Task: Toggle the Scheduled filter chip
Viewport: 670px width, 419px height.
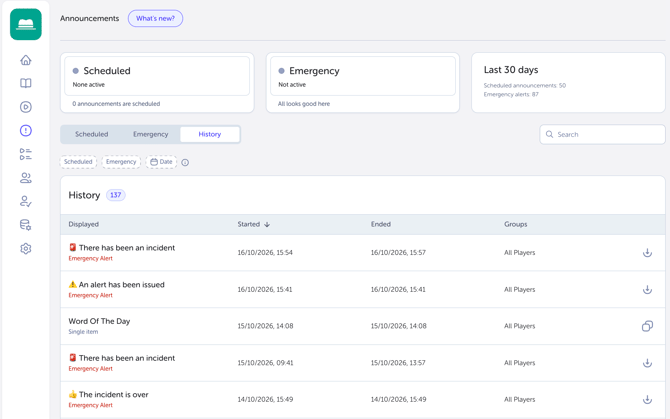Action: pos(78,162)
